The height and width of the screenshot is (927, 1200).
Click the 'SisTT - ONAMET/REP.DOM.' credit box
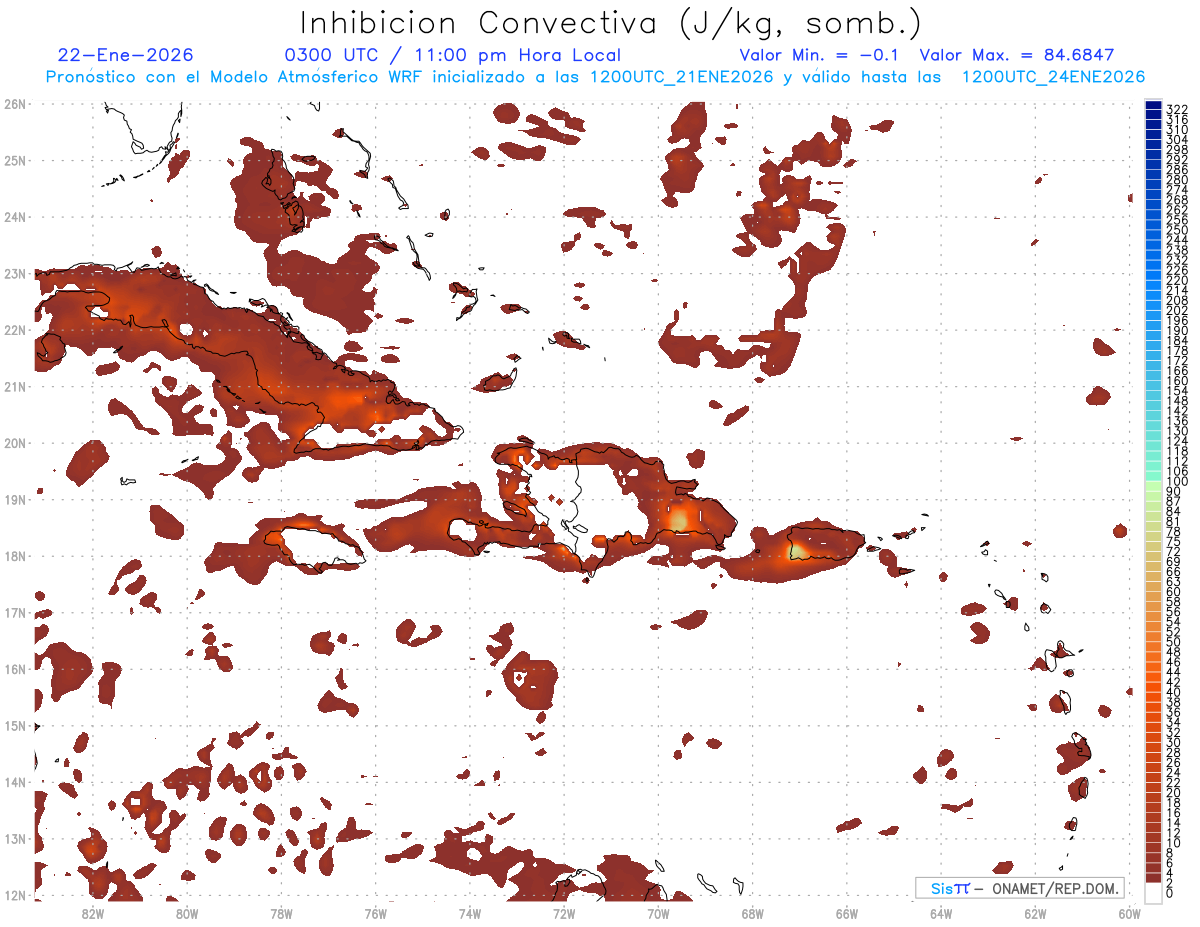pos(1019,888)
